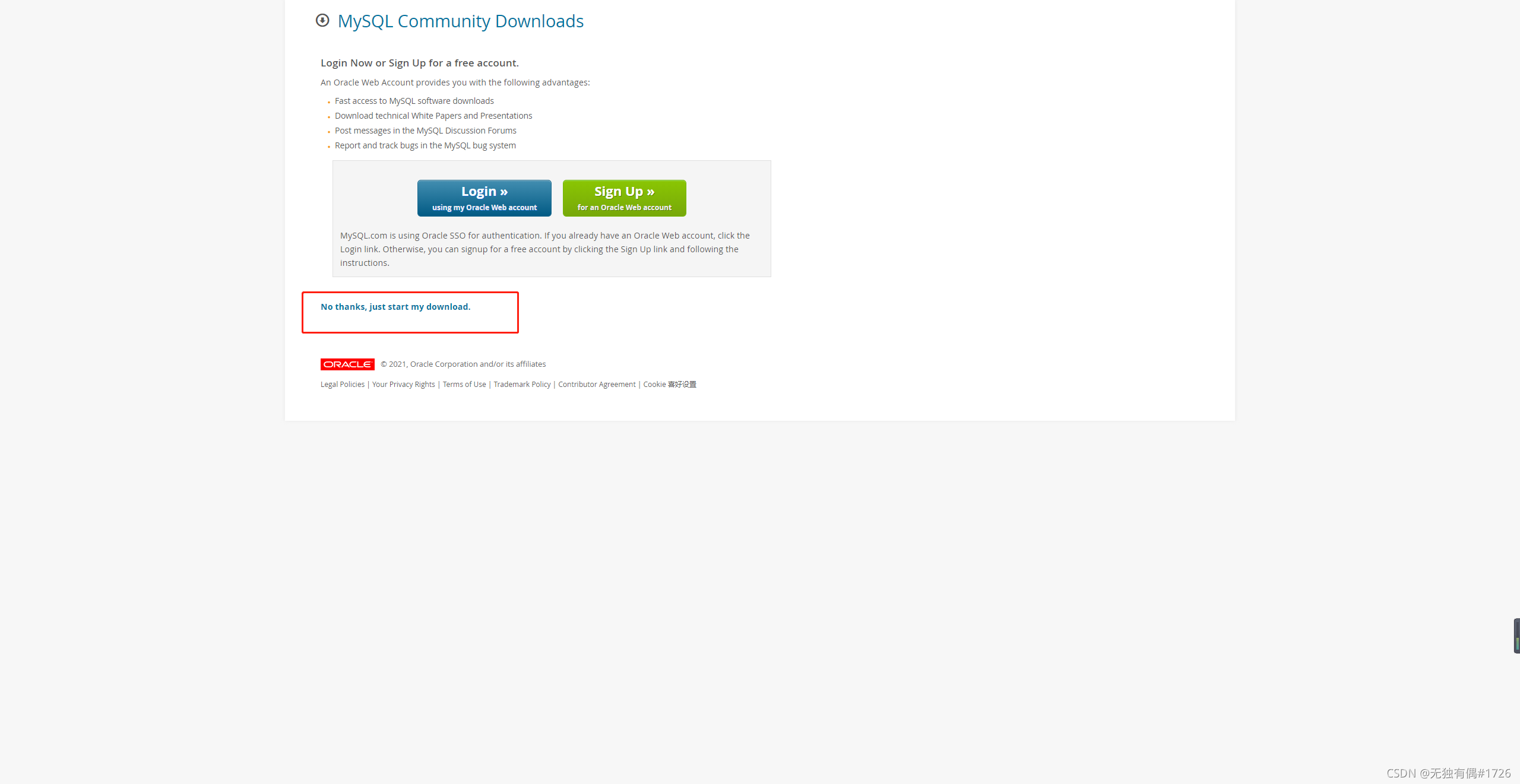
Task: Open Your Privacy Rights footer link
Action: 403,385
